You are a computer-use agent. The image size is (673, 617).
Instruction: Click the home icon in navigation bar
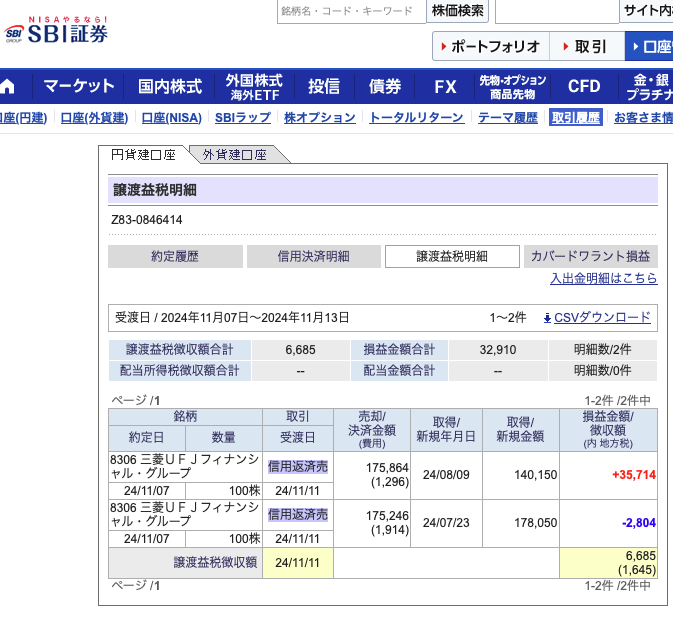[8, 86]
